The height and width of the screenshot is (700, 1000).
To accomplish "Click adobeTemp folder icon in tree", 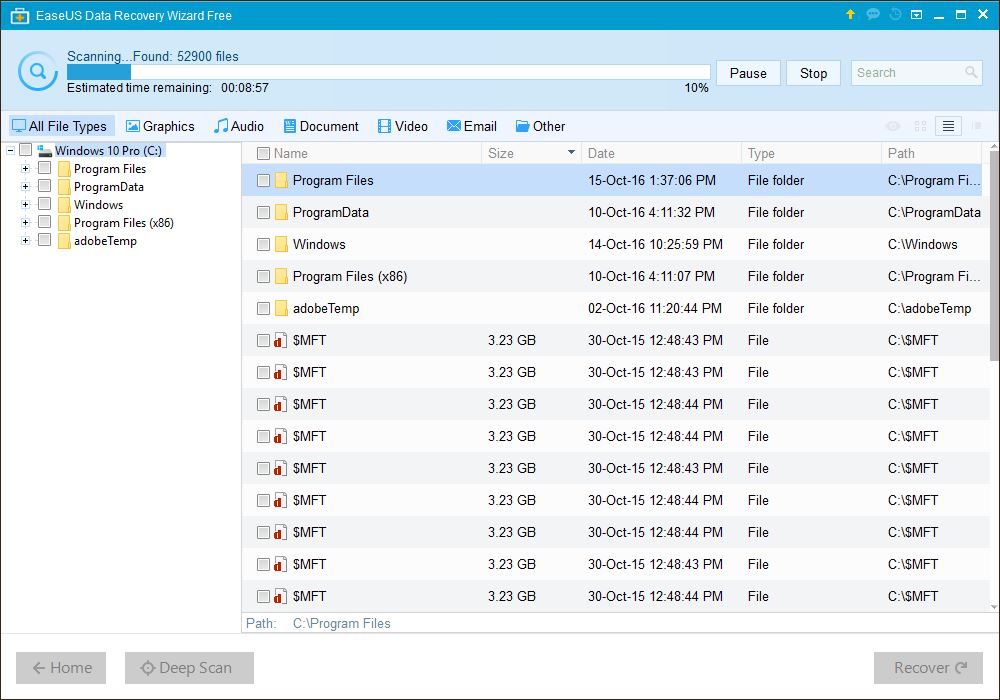I will (64, 241).
